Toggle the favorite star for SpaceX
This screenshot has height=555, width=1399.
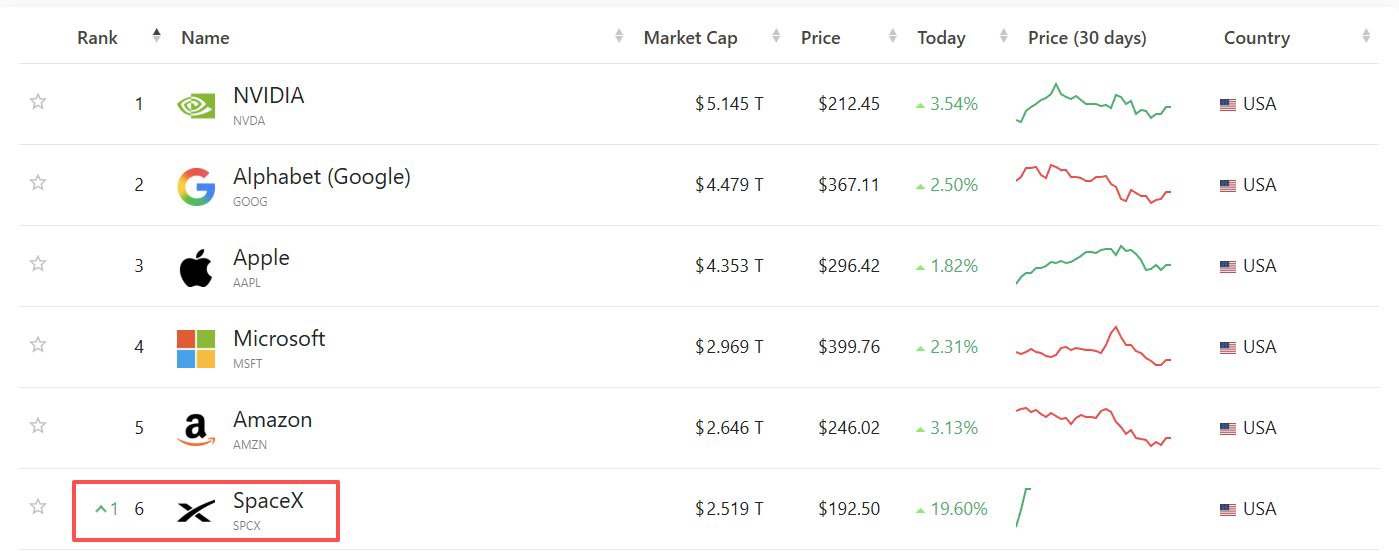click(x=38, y=507)
